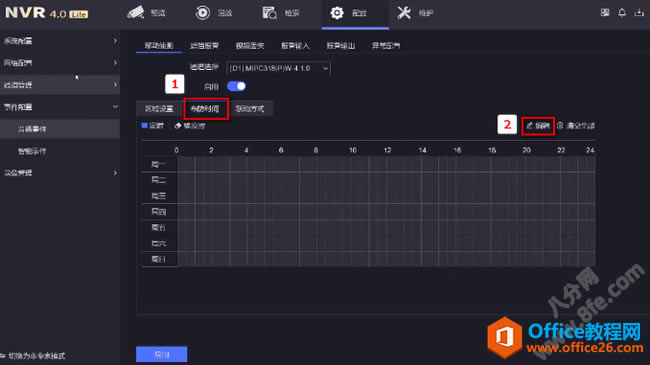
Task: Switch to the Alarm Input tab
Action: pos(295,46)
